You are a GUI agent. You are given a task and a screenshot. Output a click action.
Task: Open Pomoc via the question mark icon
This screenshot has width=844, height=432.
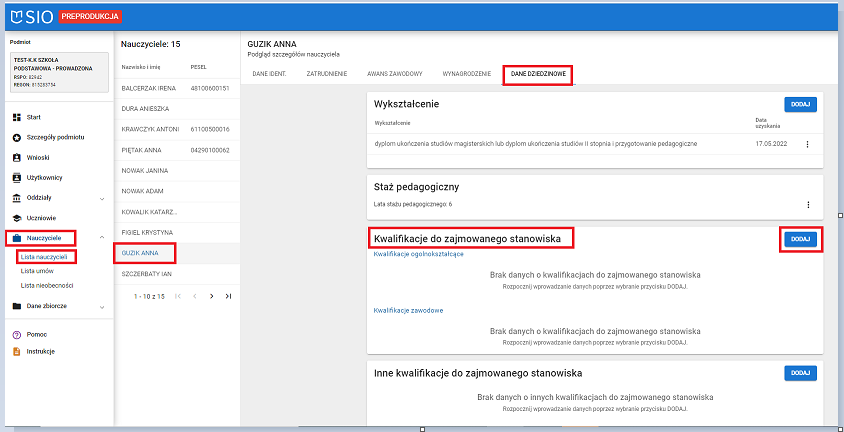pyautogui.click(x=16, y=334)
